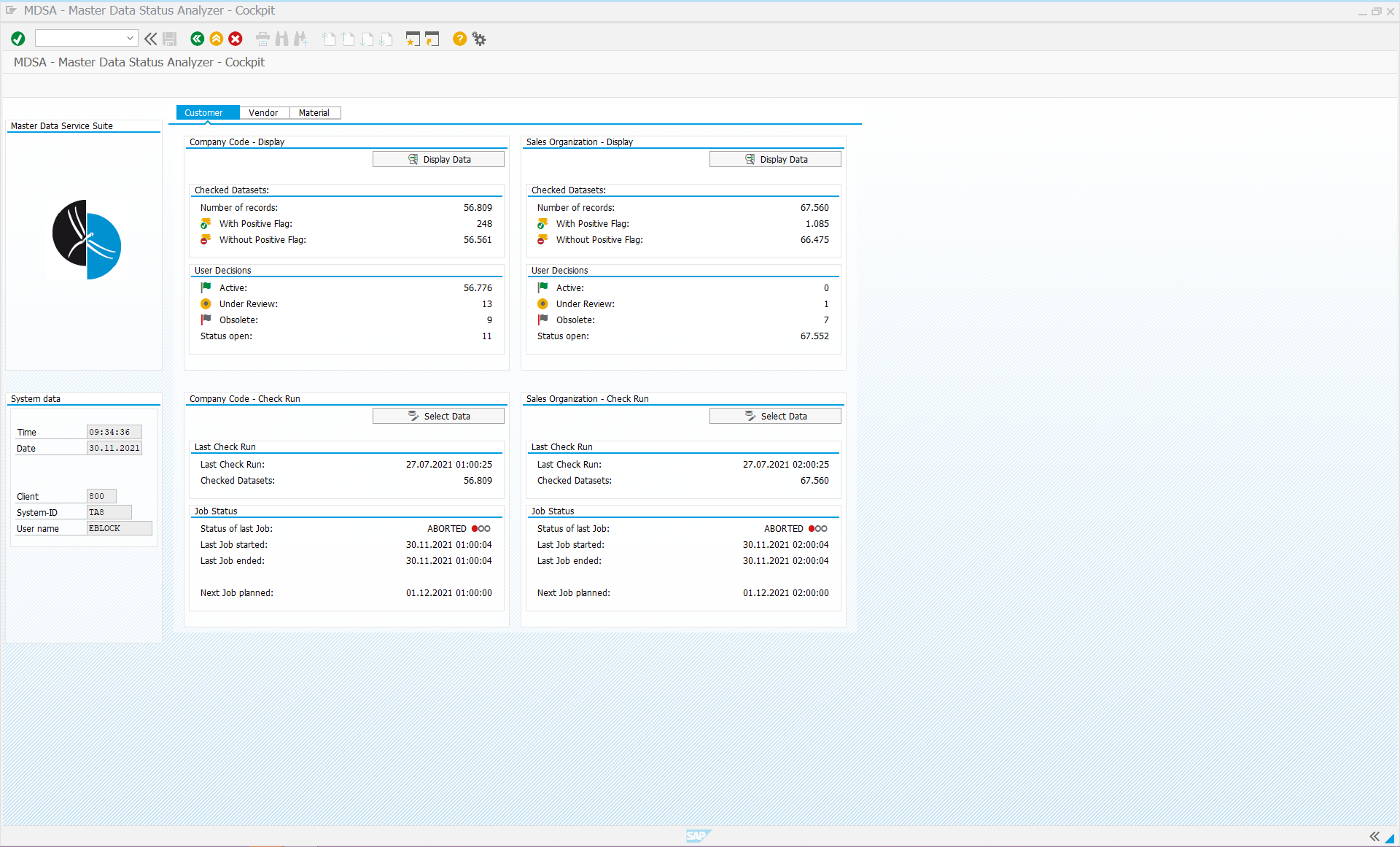Click Company Code job ABORTED status light
Viewport: 1400px width, 847px height.
click(x=481, y=528)
